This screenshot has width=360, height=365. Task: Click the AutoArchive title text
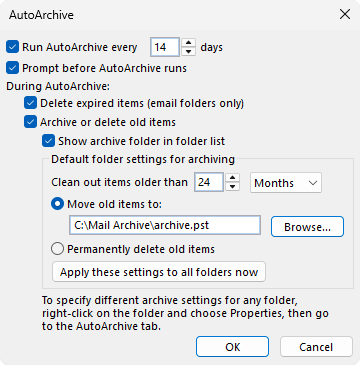coord(41,15)
